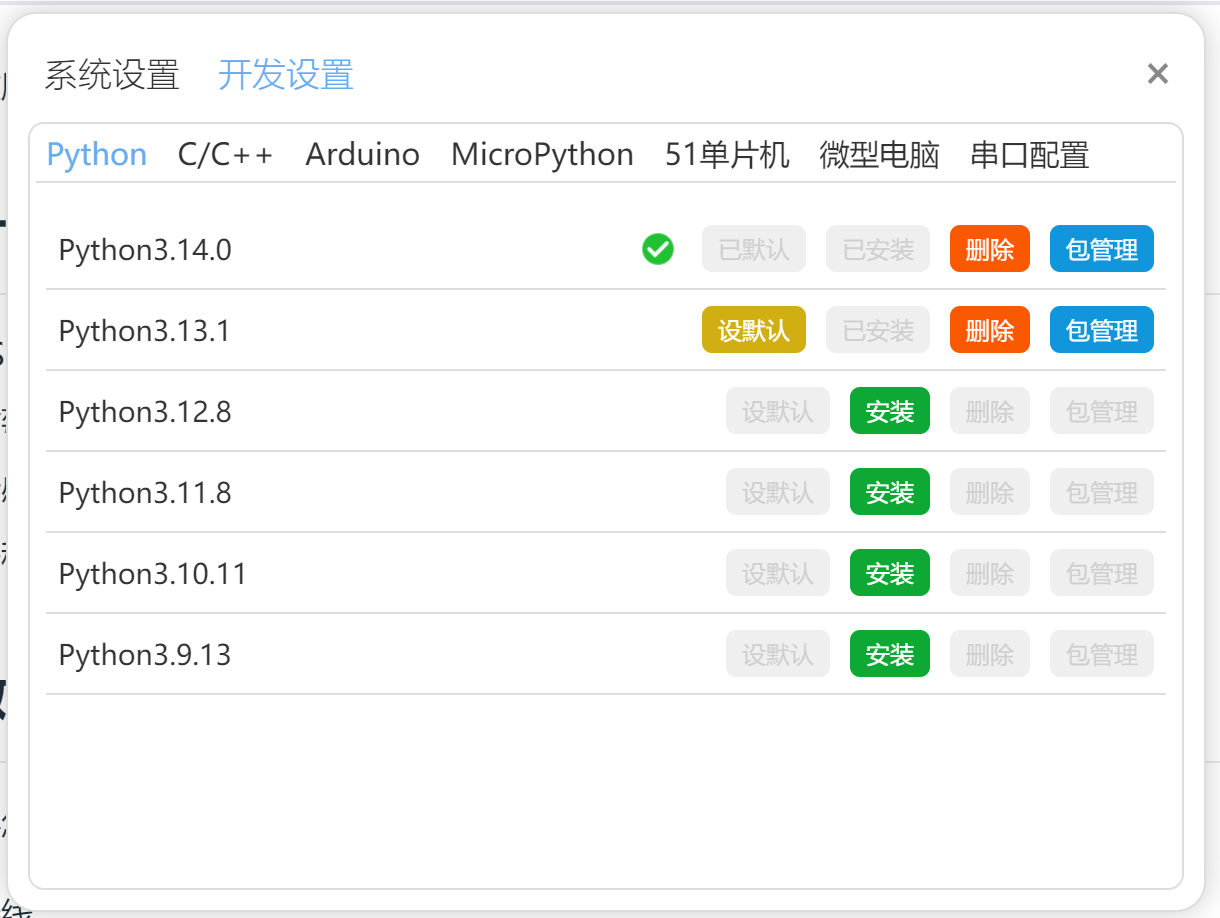Delete Python3.13.1 with the 删除 button

(990, 330)
